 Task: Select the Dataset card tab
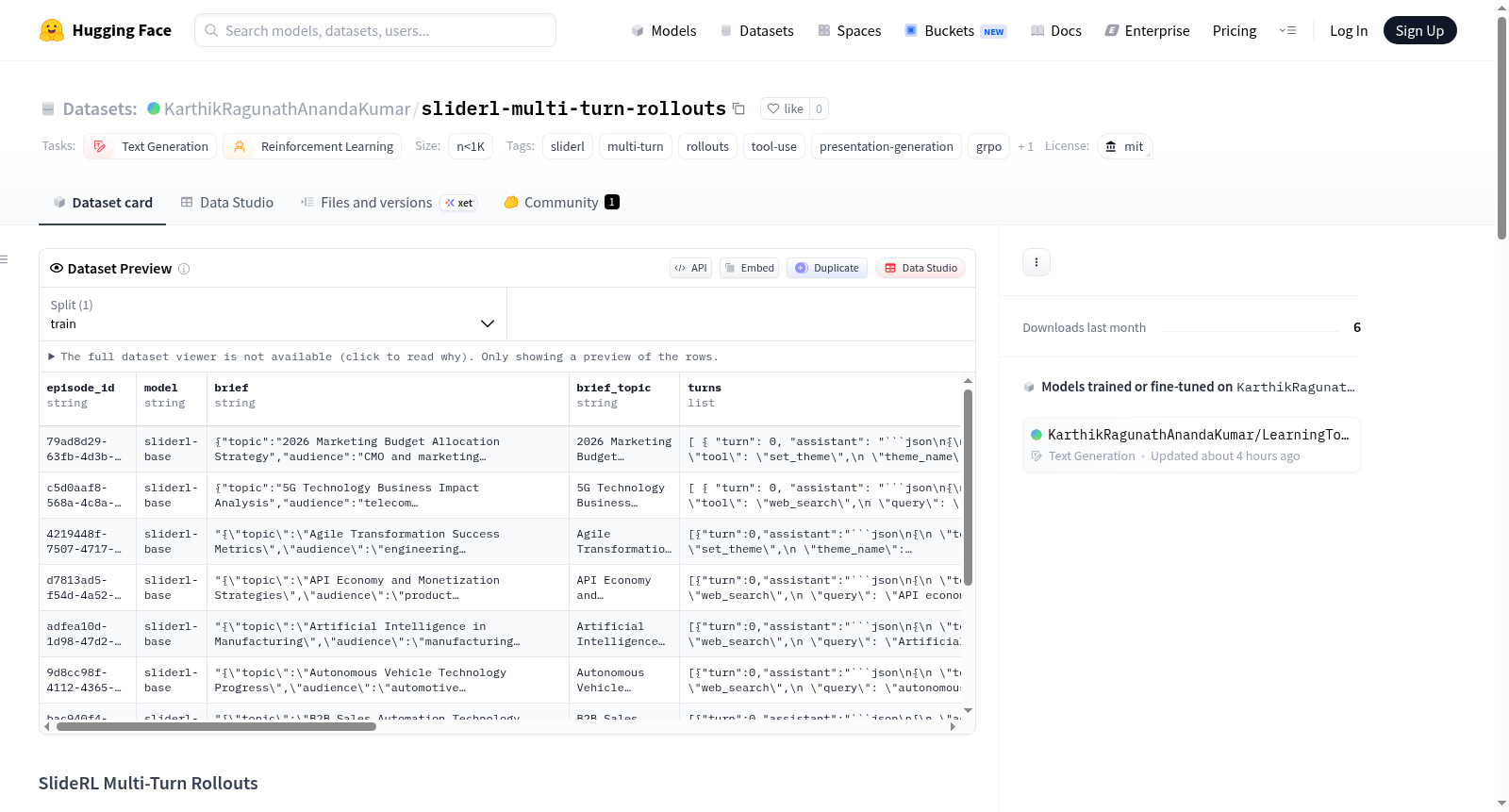(102, 202)
